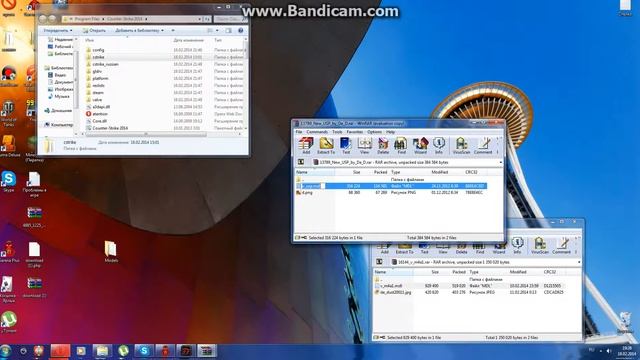Click the Windows Start orb

pyautogui.click(x=6, y=351)
